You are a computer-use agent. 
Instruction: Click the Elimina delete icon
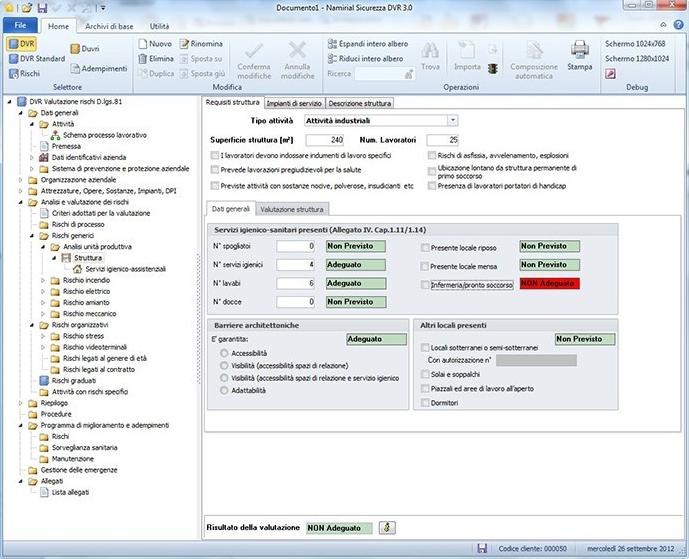[141, 59]
